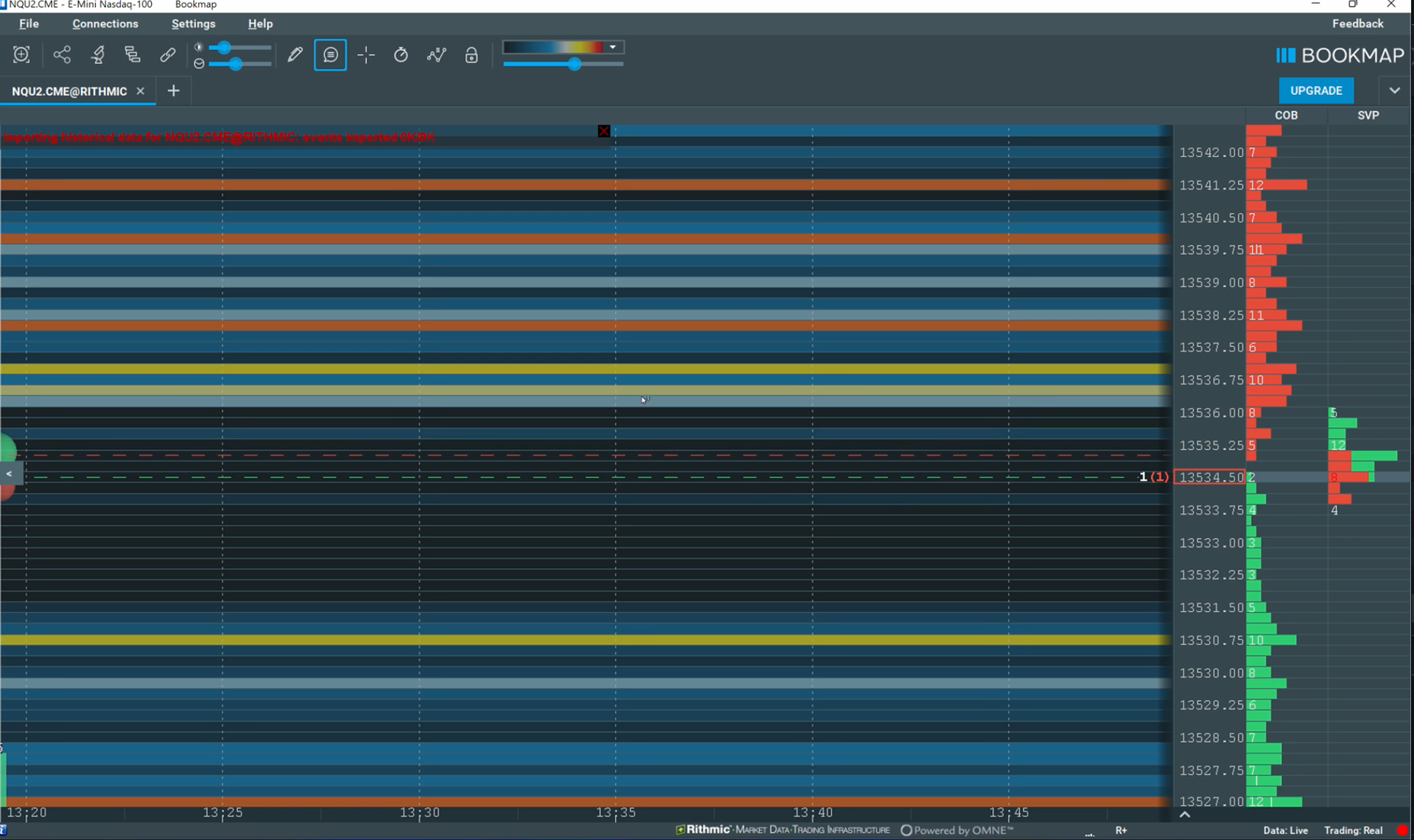Adjust the upper brightness slider handle
Image resolution: width=1414 pixels, height=840 pixels.
pyautogui.click(x=223, y=48)
